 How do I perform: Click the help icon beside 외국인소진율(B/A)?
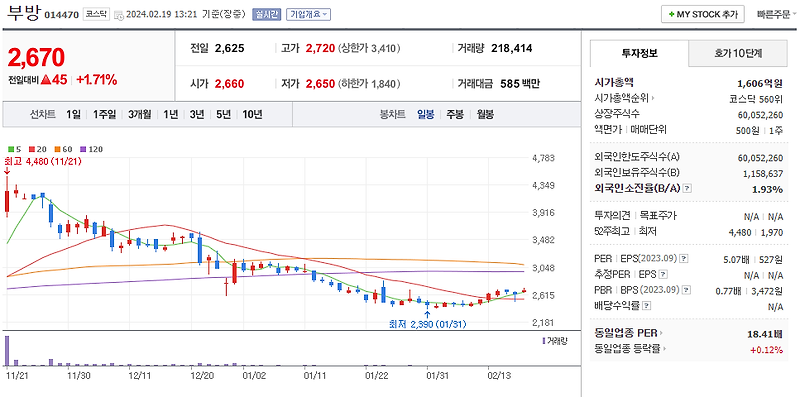(687, 189)
